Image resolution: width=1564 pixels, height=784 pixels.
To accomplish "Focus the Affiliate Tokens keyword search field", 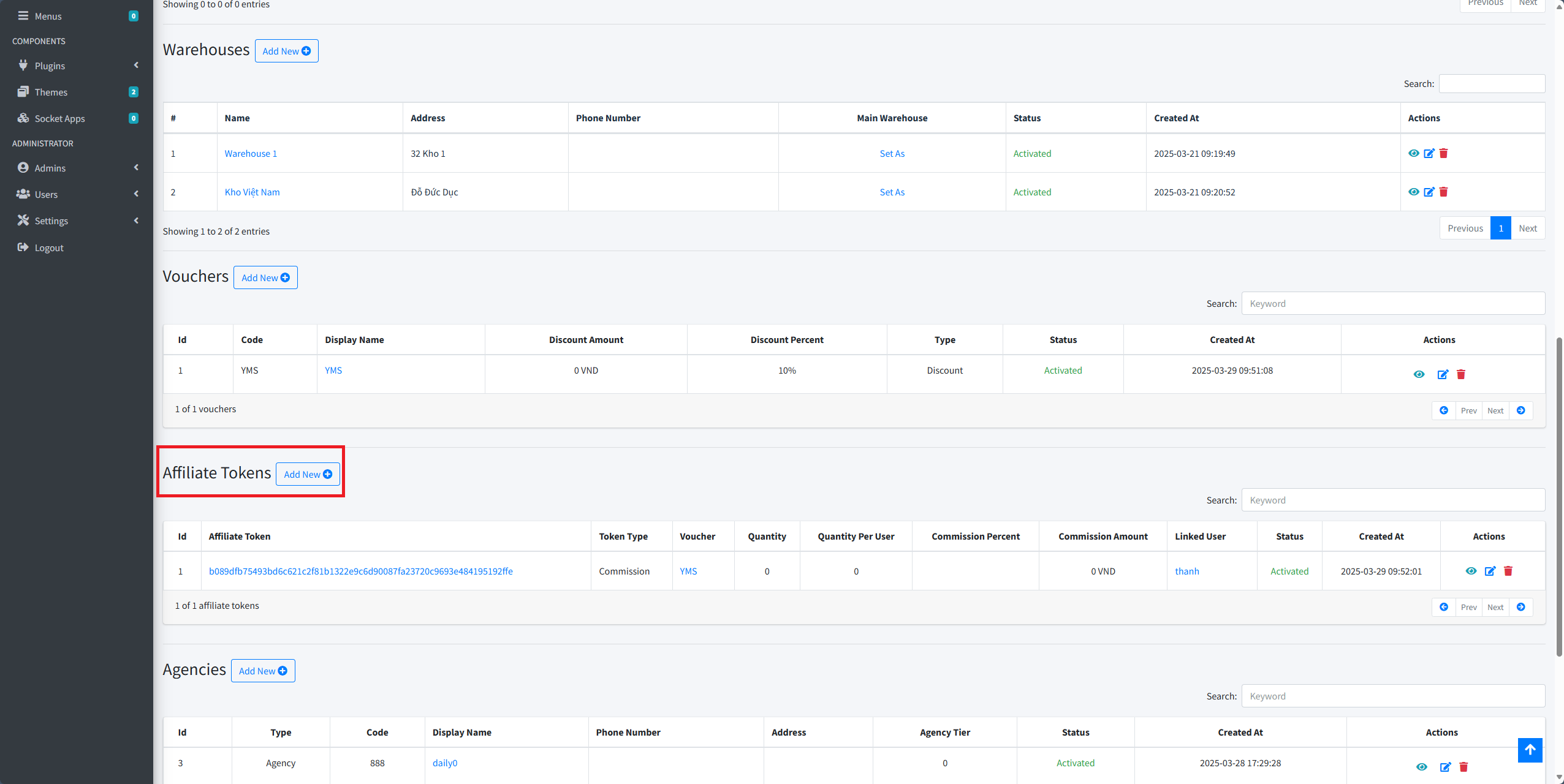I will point(1393,500).
